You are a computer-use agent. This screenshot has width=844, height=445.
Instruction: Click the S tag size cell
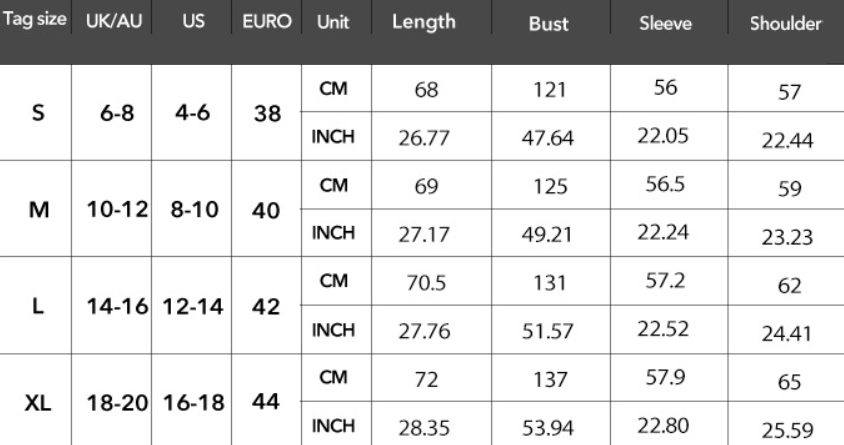coord(38,113)
